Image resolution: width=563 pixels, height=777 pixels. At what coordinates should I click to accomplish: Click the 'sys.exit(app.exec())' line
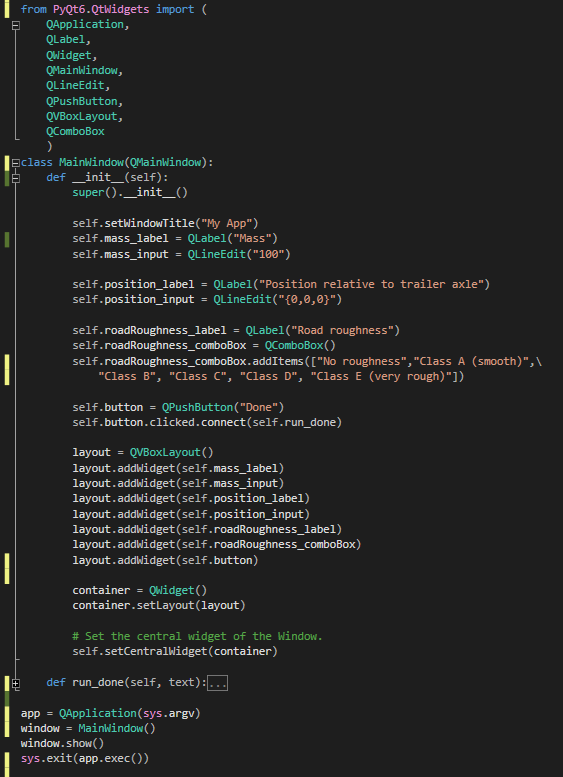(85, 758)
